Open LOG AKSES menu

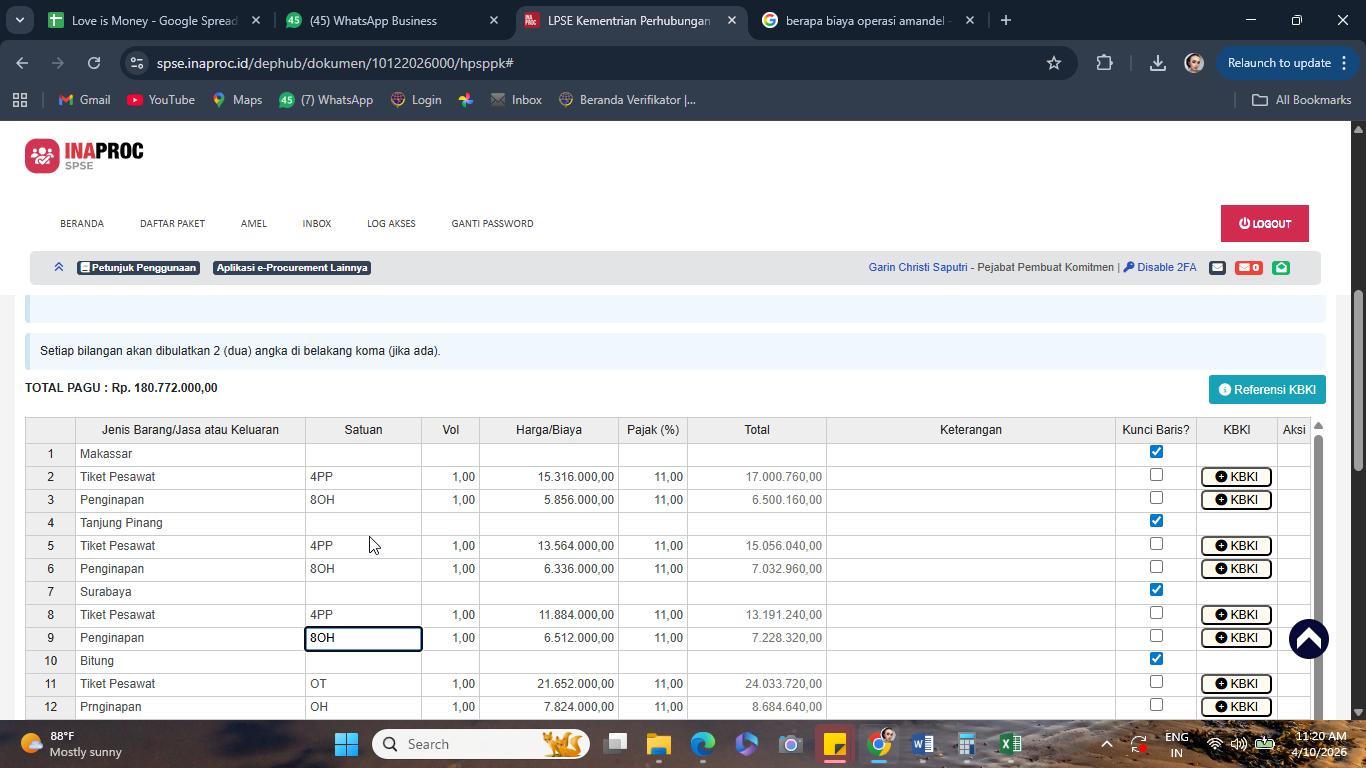[x=391, y=224]
